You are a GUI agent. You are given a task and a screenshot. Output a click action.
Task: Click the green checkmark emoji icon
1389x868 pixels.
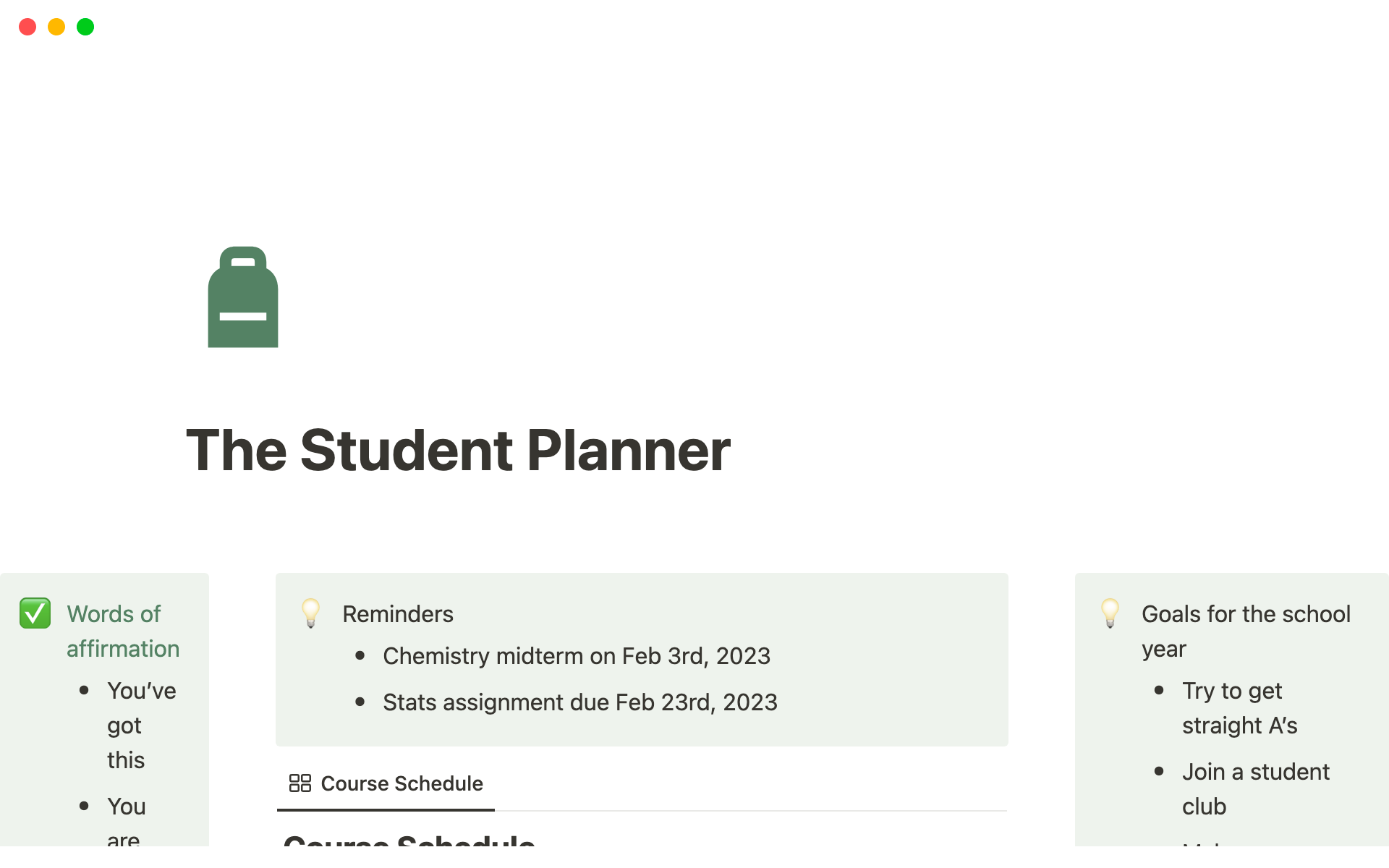pyautogui.click(x=35, y=613)
